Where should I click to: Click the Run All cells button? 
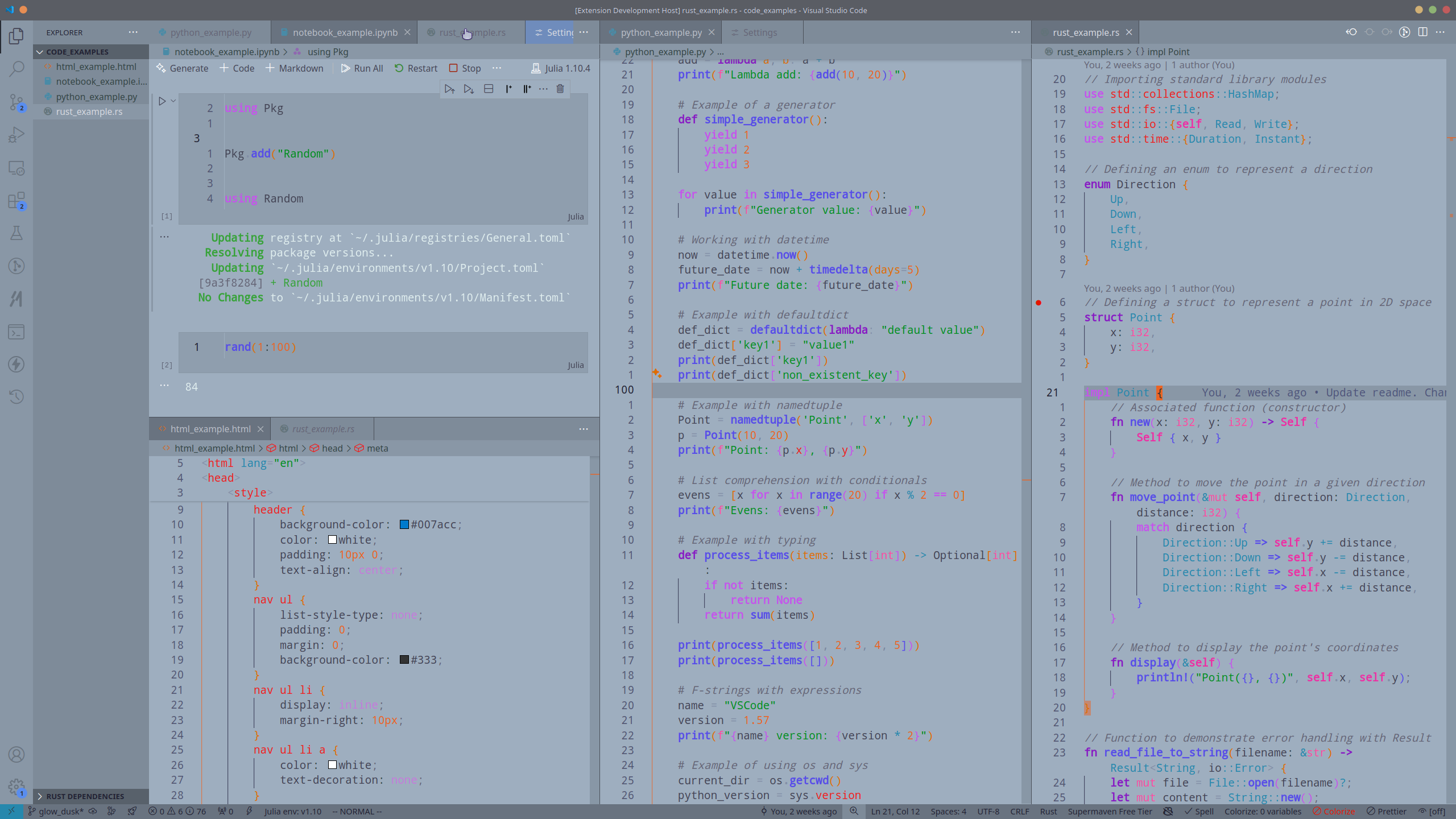tap(363, 67)
